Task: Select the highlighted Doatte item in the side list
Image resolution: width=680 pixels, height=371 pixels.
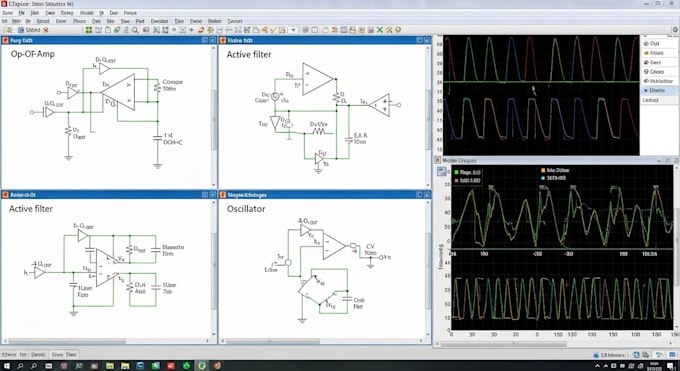Action: click(659, 90)
